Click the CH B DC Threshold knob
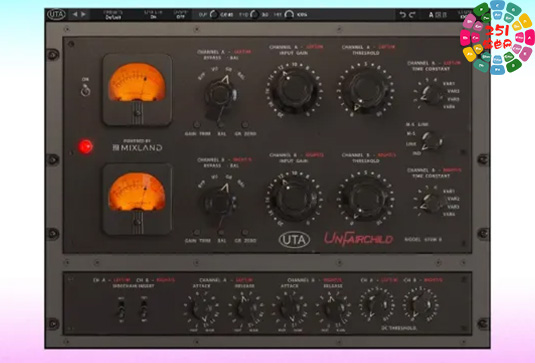The image size is (535, 363). (x=420, y=305)
